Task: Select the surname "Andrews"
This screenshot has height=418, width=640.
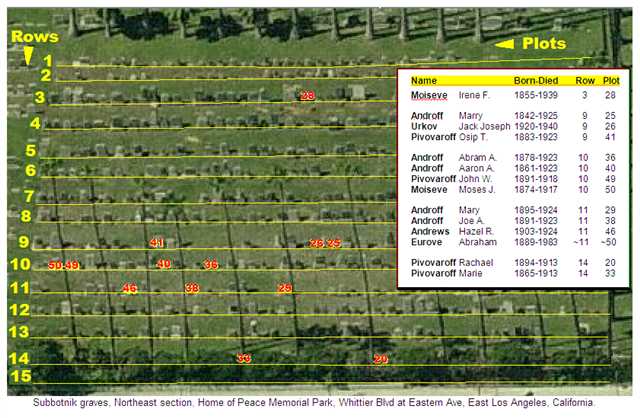Action: [430, 231]
